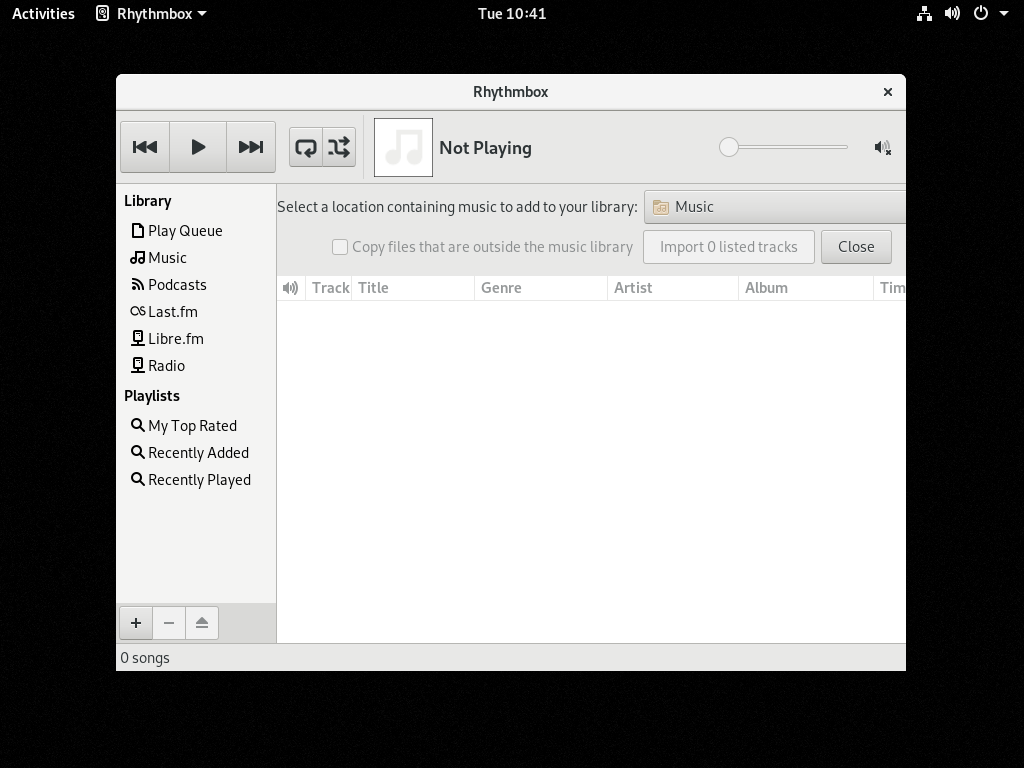Screen dimensions: 1024x768
Task: Start playback with the play button
Action: point(198,147)
